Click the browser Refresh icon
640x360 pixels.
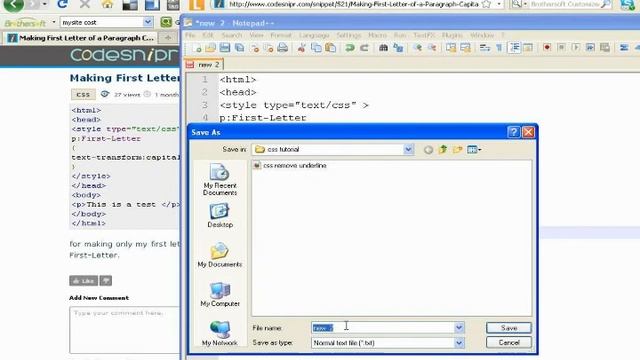(x=62, y=4)
